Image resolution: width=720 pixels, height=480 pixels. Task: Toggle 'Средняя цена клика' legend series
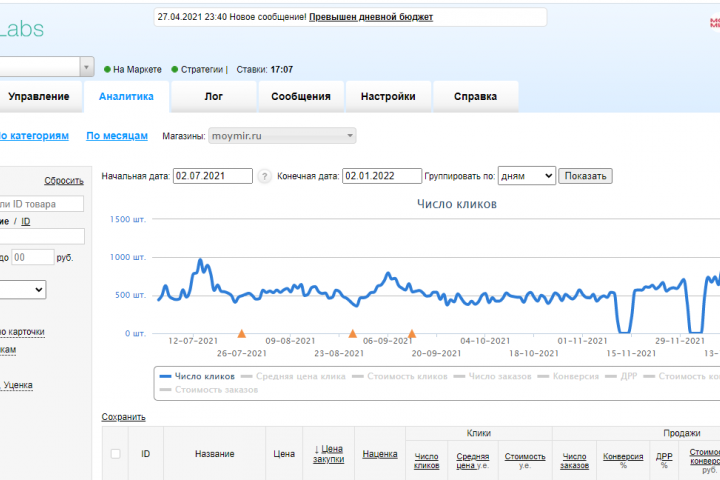(x=293, y=376)
